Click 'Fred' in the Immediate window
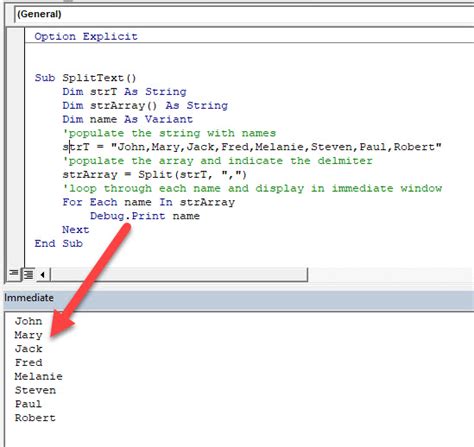Image resolution: width=474 pixels, height=447 pixels. tap(28, 363)
